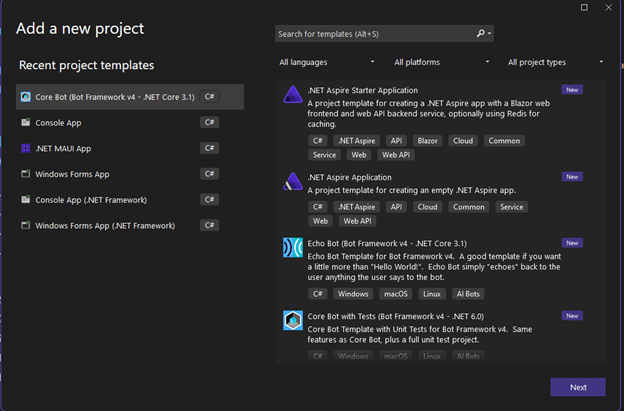Expand the All project types dropdown

pos(555,62)
